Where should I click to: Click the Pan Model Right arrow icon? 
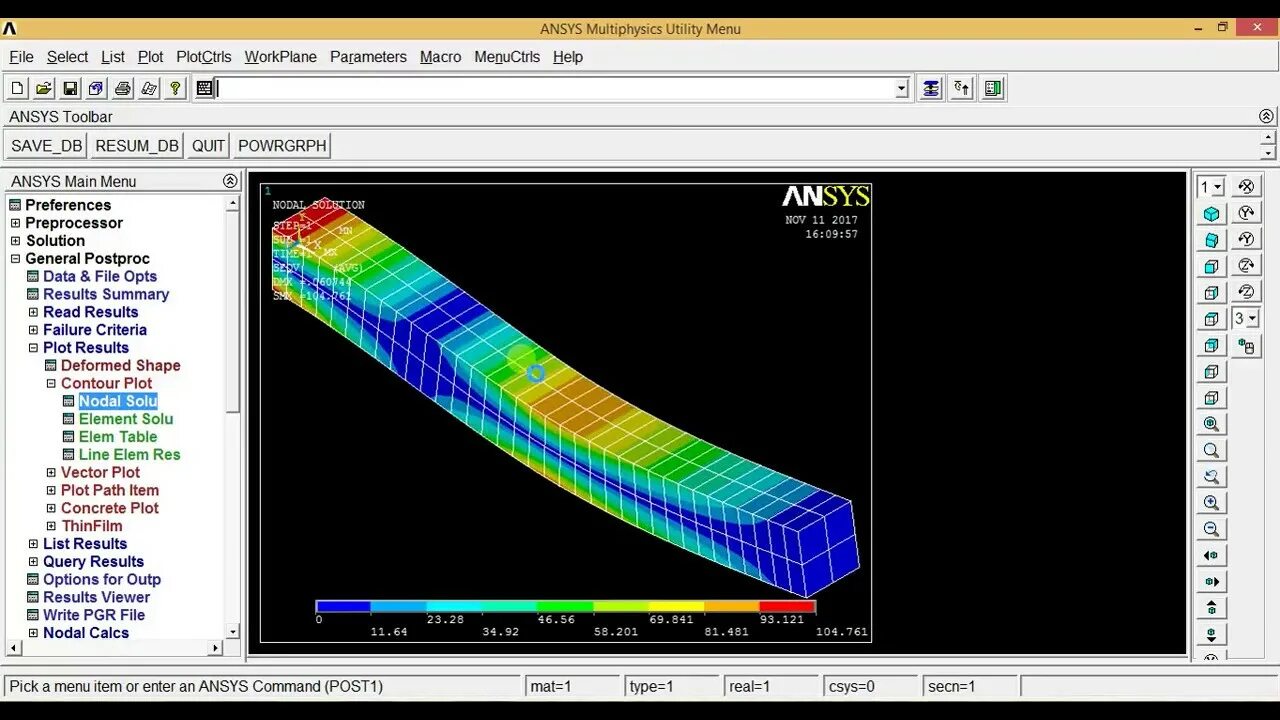coord(1211,581)
